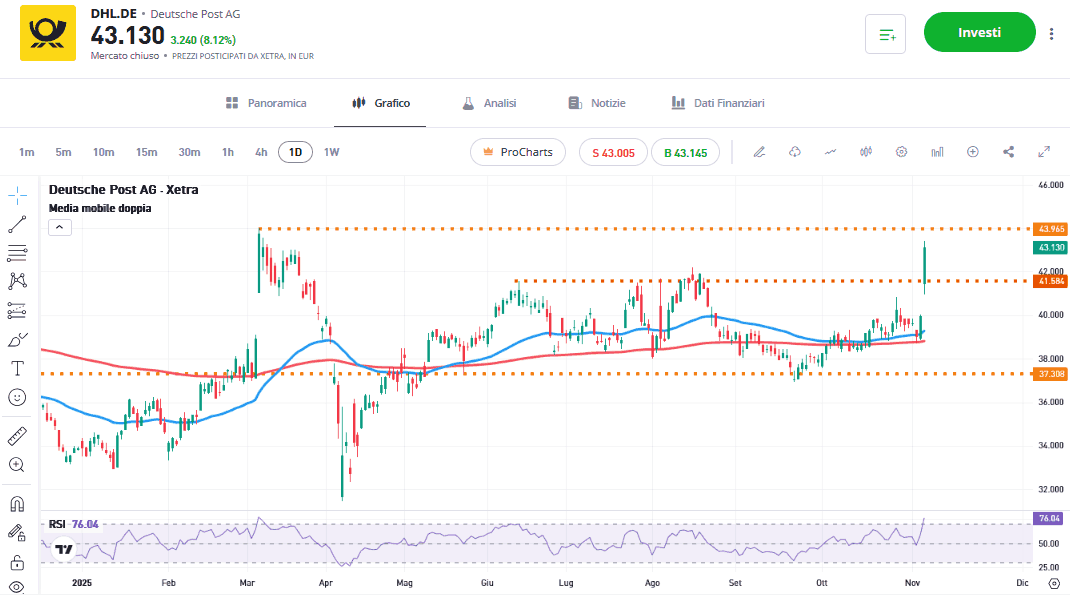Image resolution: width=1070 pixels, height=604 pixels.
Task: Choose the text annotation tool
Action: pyautogui.click(x=17, y=368)
